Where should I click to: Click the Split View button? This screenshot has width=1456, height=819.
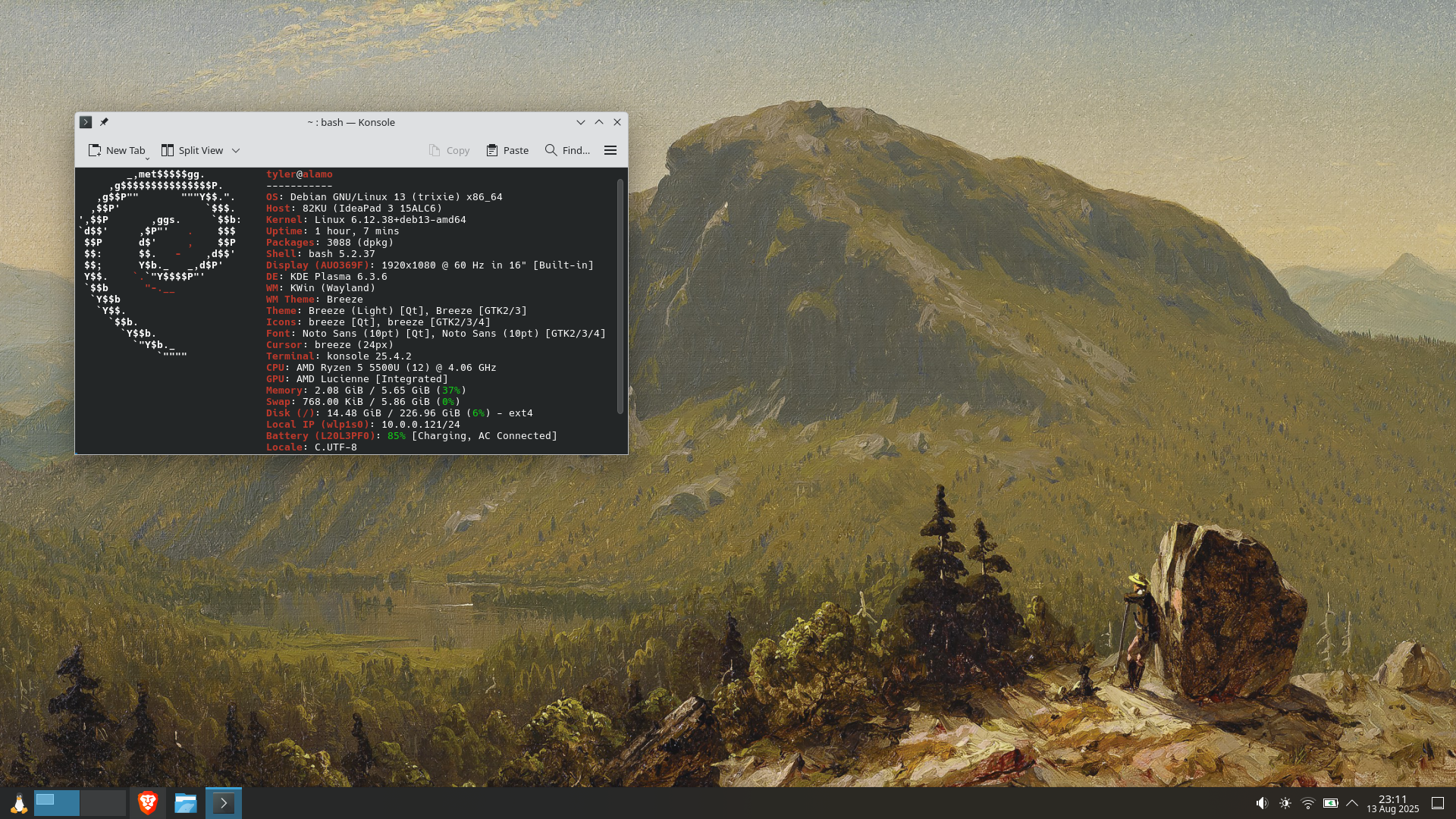[193, 150]
